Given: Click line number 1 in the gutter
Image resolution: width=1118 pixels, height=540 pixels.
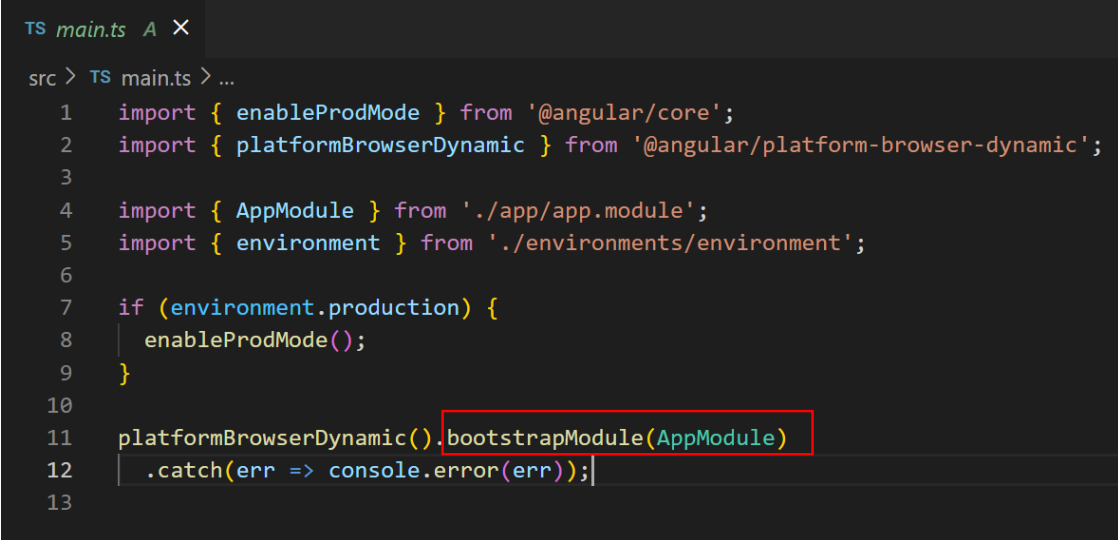Looking at the screenshot, I should (x=66, y=113).
